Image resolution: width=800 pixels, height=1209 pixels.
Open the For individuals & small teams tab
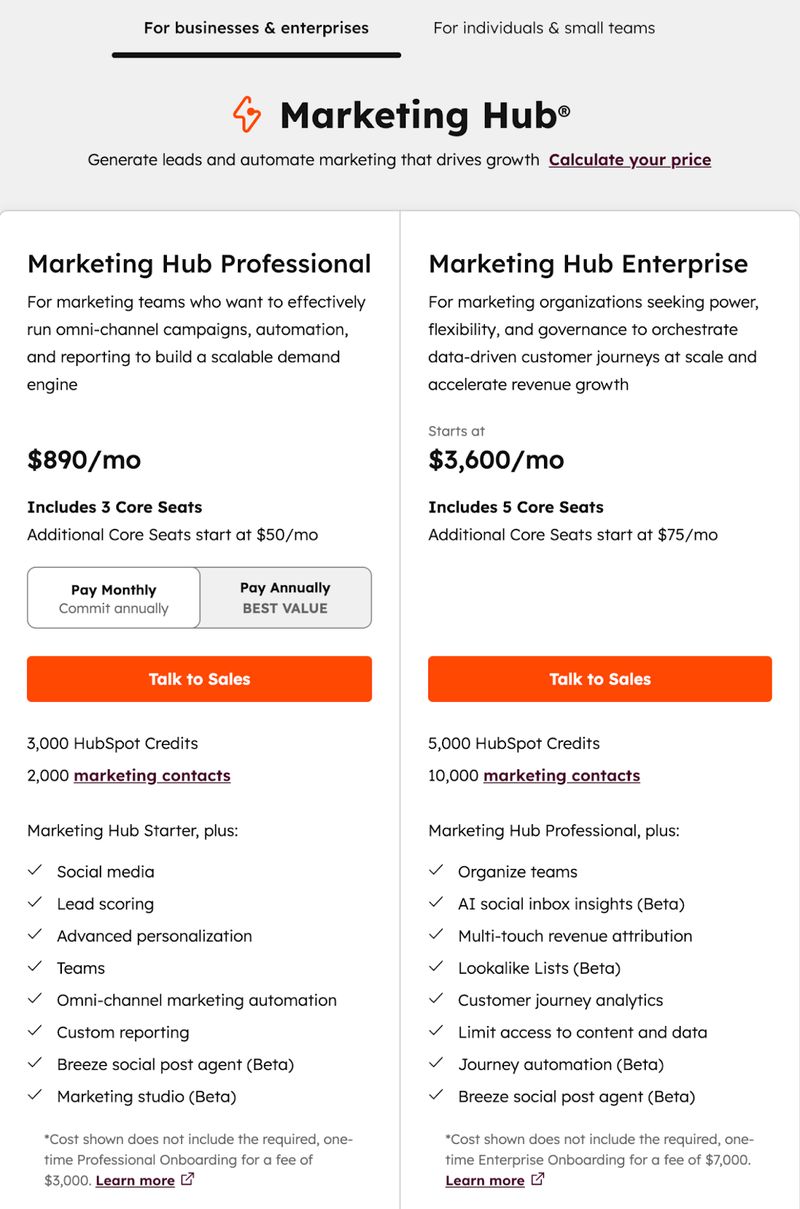544,28
